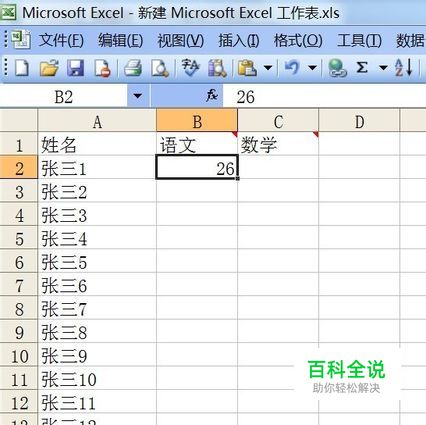The image size is (426, 425).
Task: Click cell containing 张三7
Action: [x=97, y=308]
